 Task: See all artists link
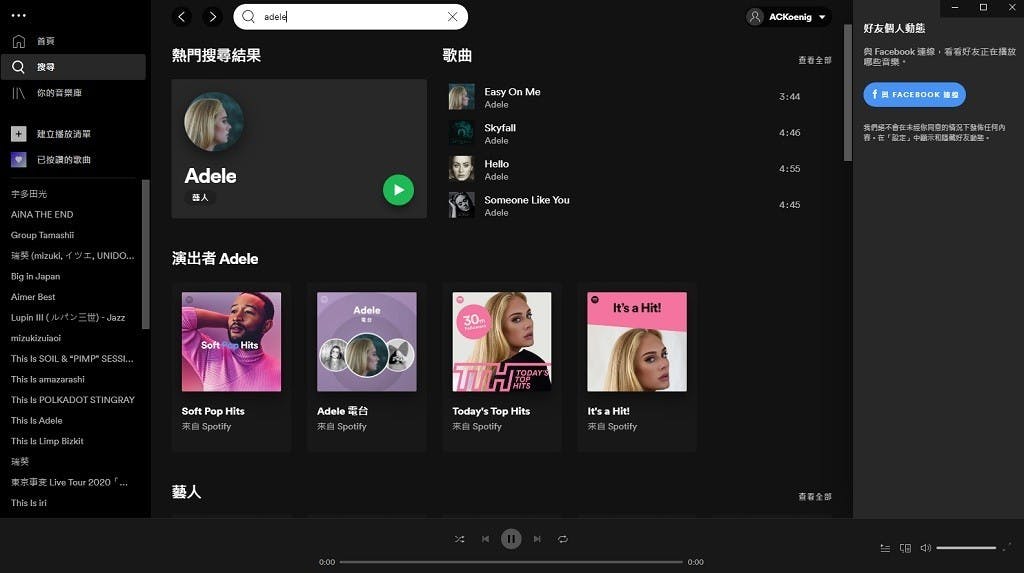814,497
